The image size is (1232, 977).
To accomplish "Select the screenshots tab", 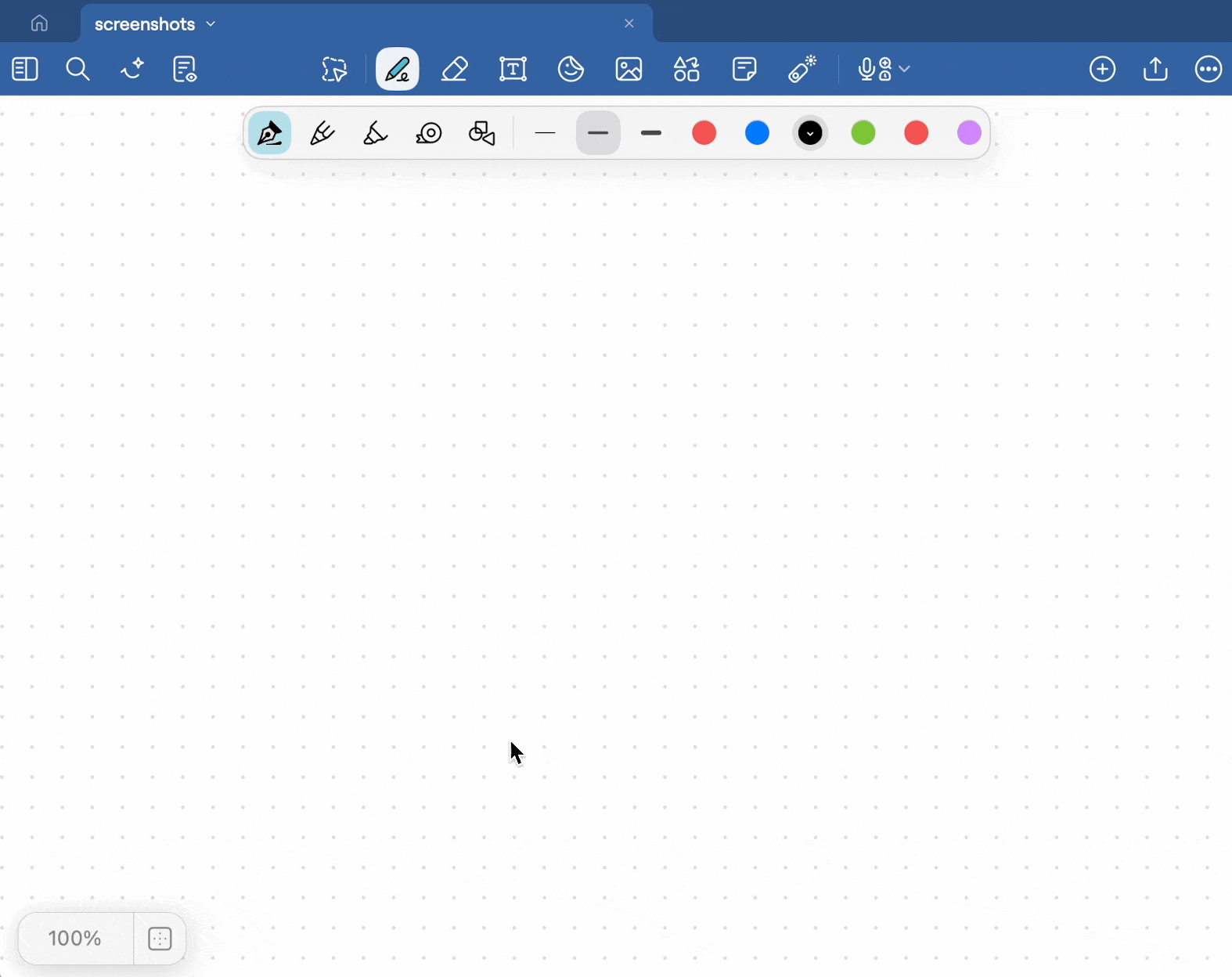I will coord(366,23).
